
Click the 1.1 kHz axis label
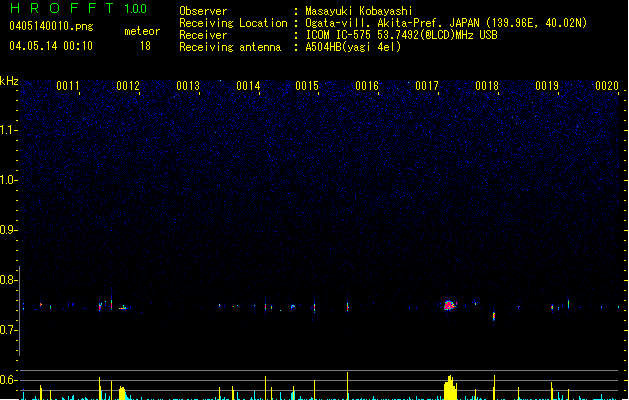tap(7, 130)
